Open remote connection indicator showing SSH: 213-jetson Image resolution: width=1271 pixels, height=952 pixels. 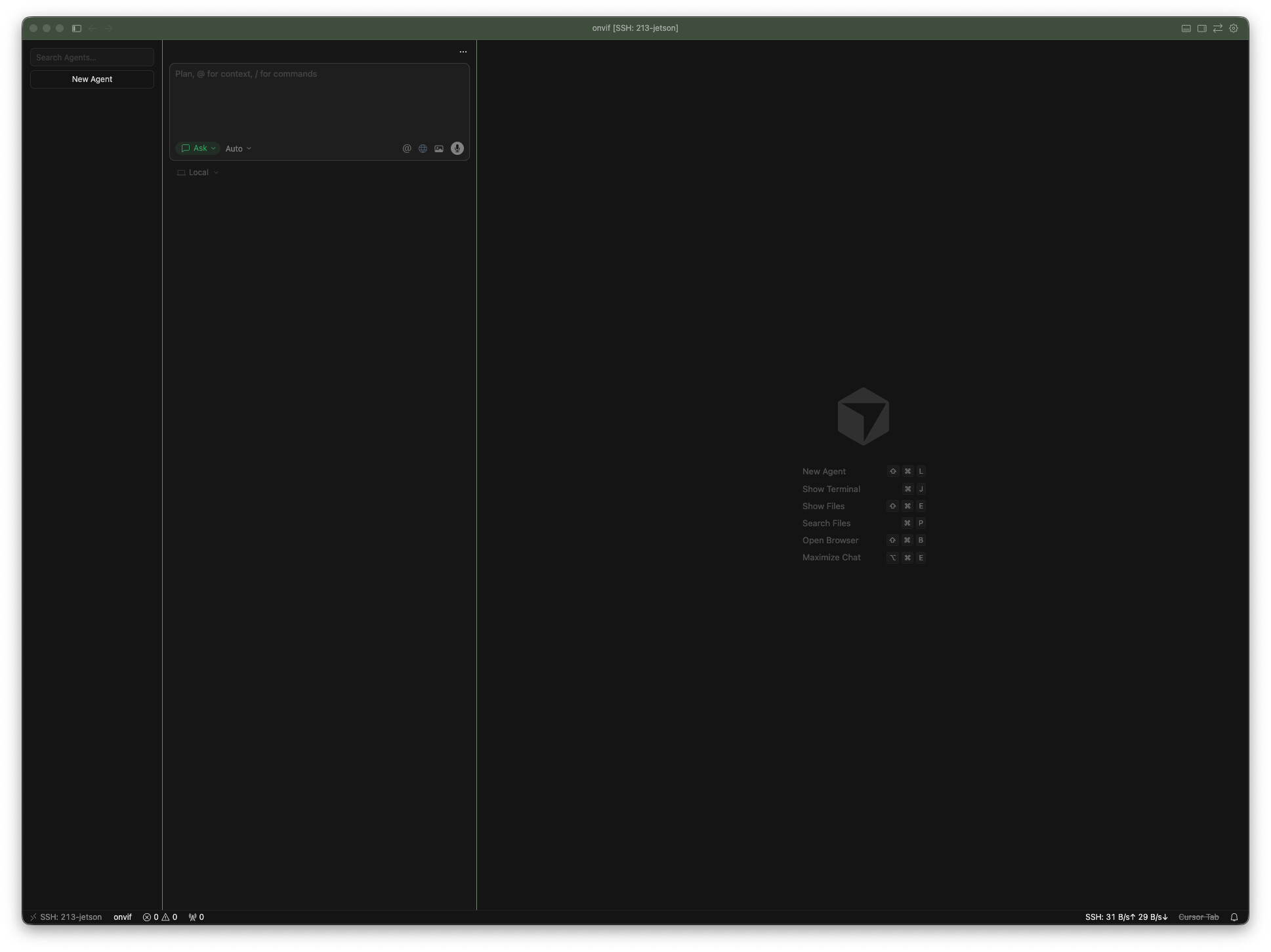[66, 917]
